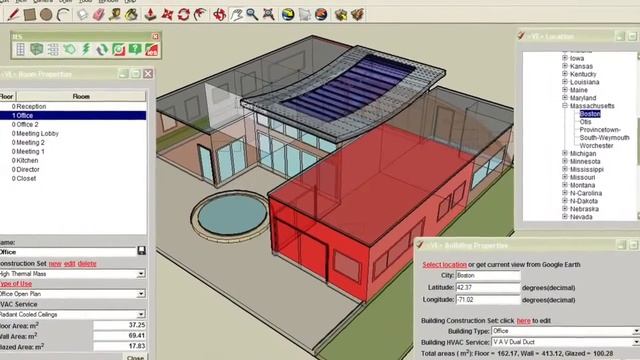Collapse the Massachusetts tree node
The height and width of the screenshot is (360, 640).
(x=565, y=105)
